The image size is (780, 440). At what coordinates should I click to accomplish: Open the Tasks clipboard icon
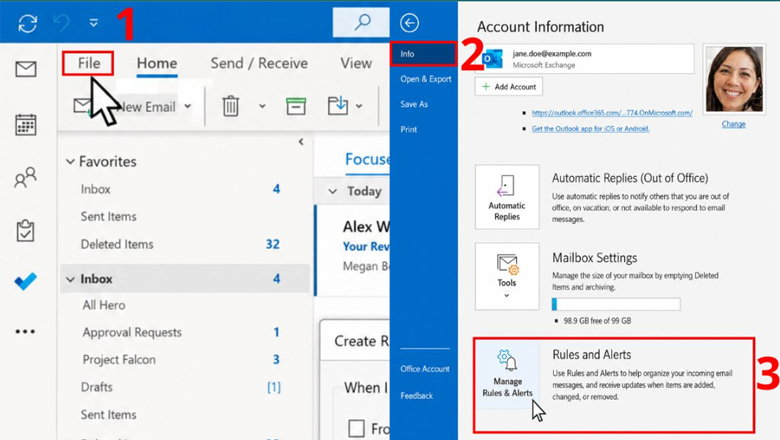(25, 230)
